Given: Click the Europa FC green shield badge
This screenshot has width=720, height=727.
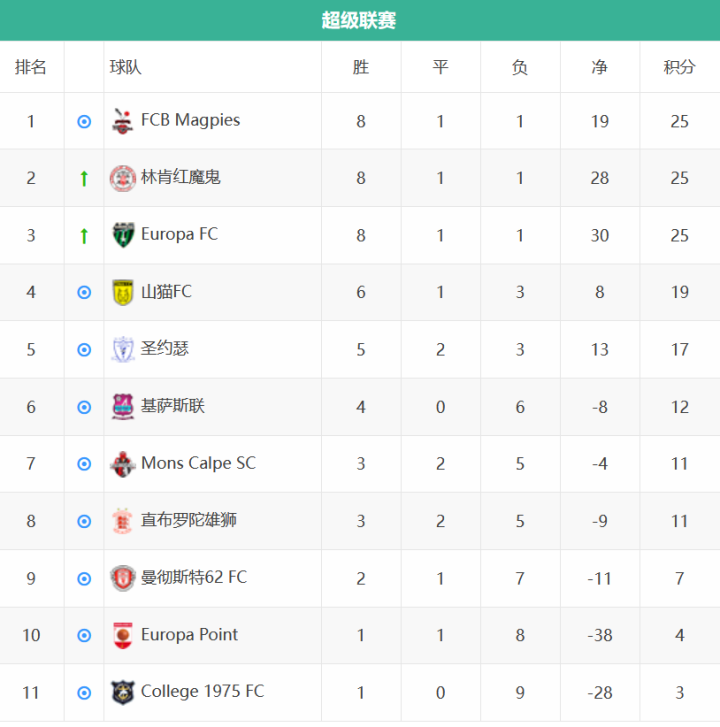Looking at the screenshot, I should (x=123, y=235).
